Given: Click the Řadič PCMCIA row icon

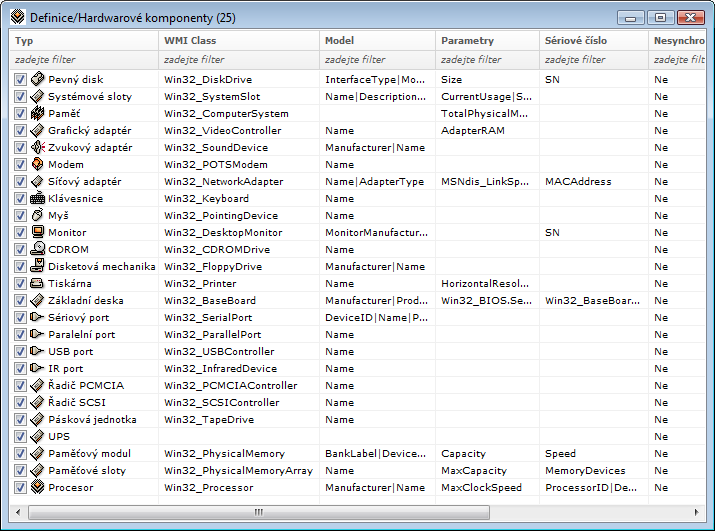Looking at the screenshot, I should coord(37,385).
